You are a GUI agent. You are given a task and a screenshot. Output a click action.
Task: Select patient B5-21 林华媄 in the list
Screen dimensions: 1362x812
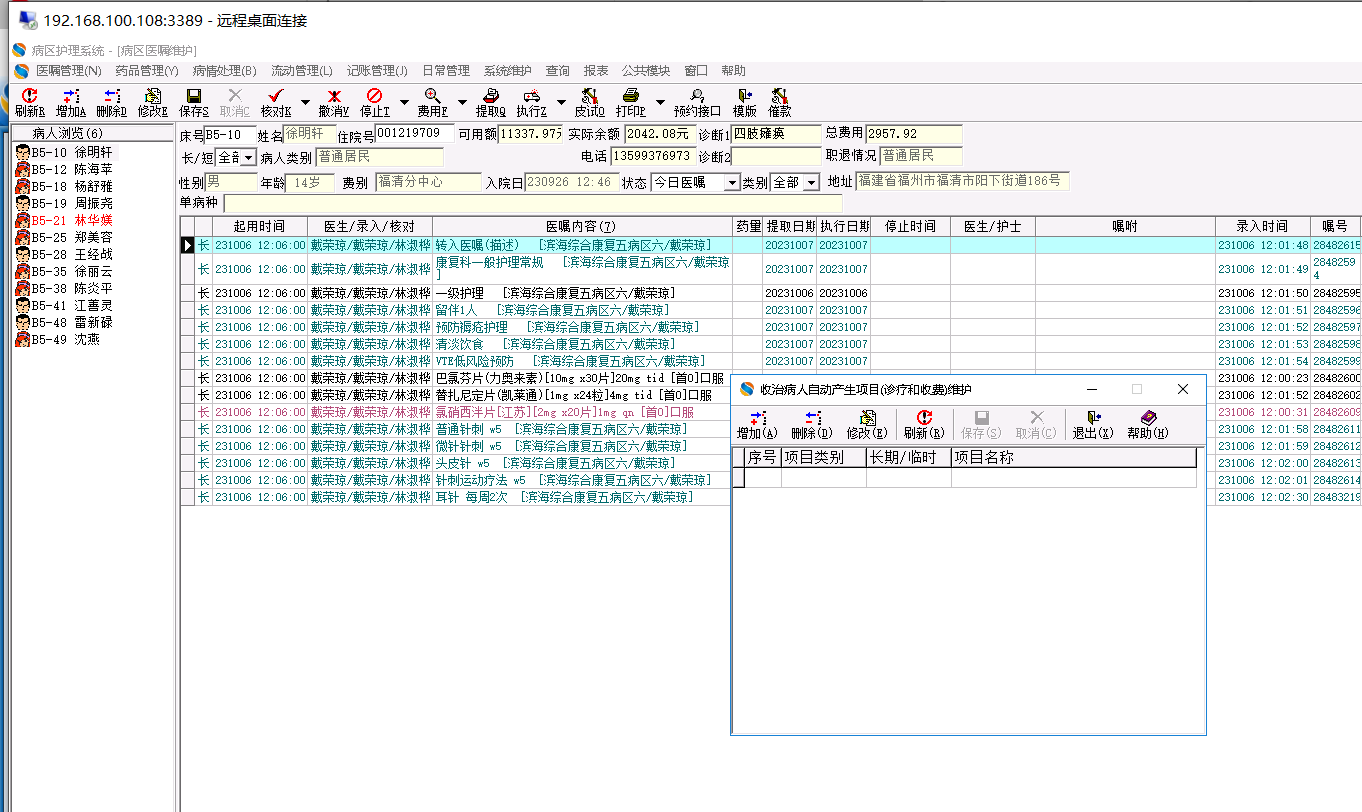click(72, 221)
